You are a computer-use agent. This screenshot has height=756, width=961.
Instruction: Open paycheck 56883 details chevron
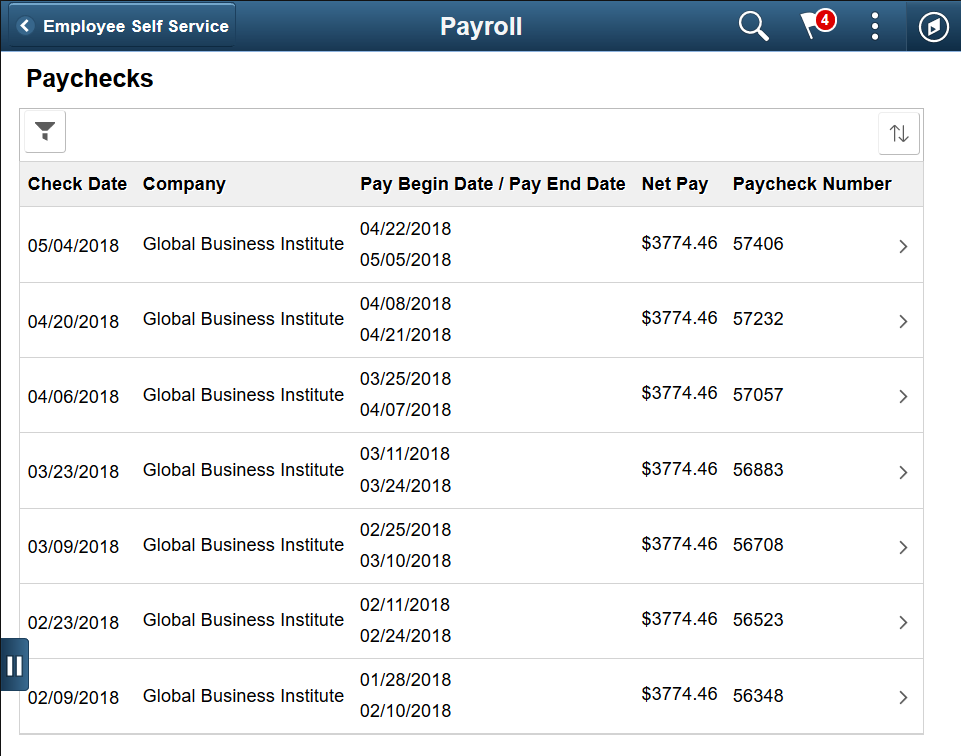click(903, 472)
